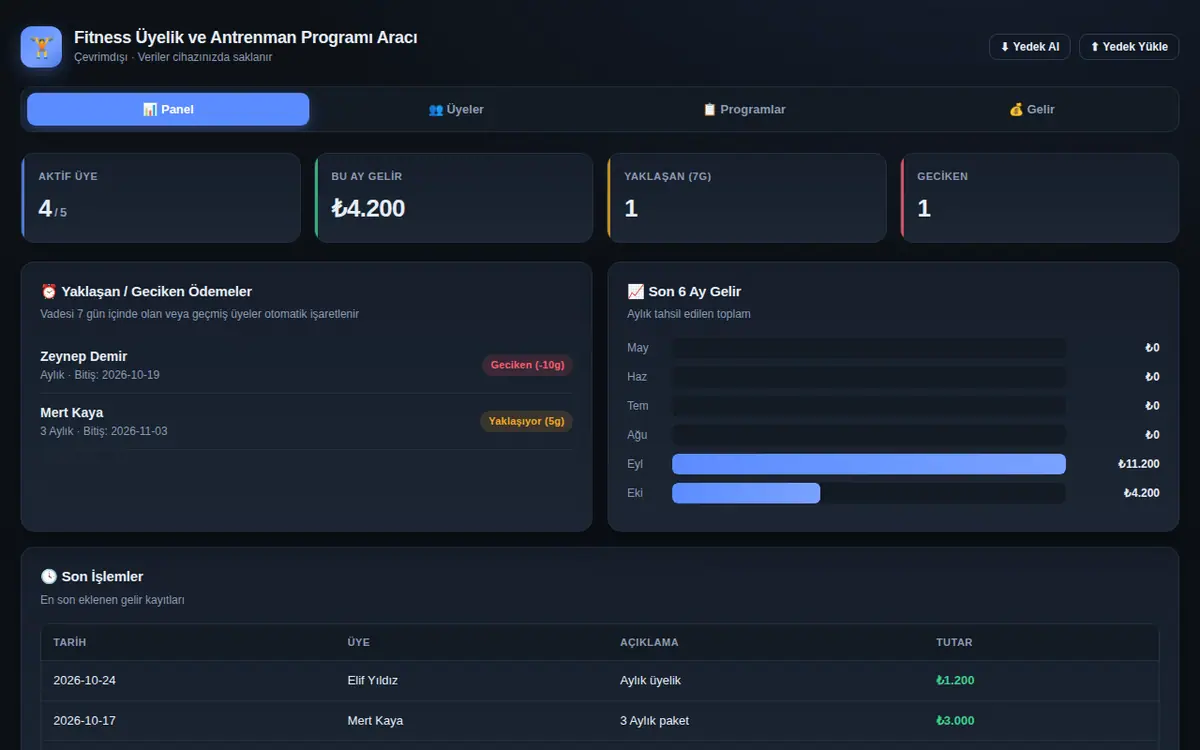Click the ₺4.200 value beside the Eki bar
1200x750 pixels.
[1142, 493]
